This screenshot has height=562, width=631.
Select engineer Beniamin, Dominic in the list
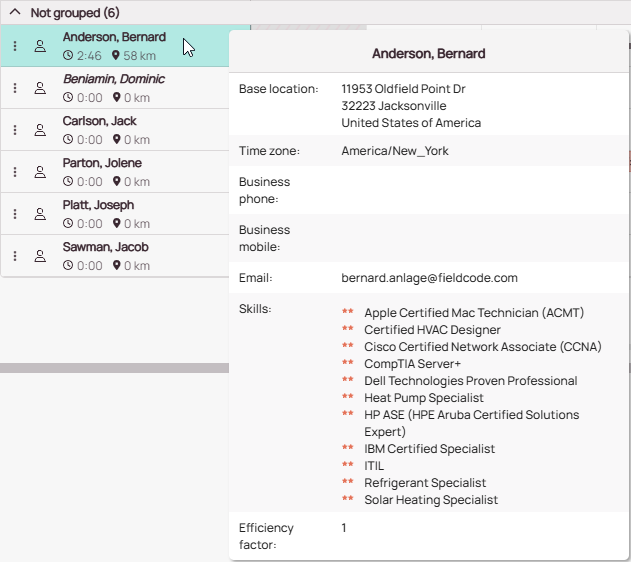tap(115, 88)
